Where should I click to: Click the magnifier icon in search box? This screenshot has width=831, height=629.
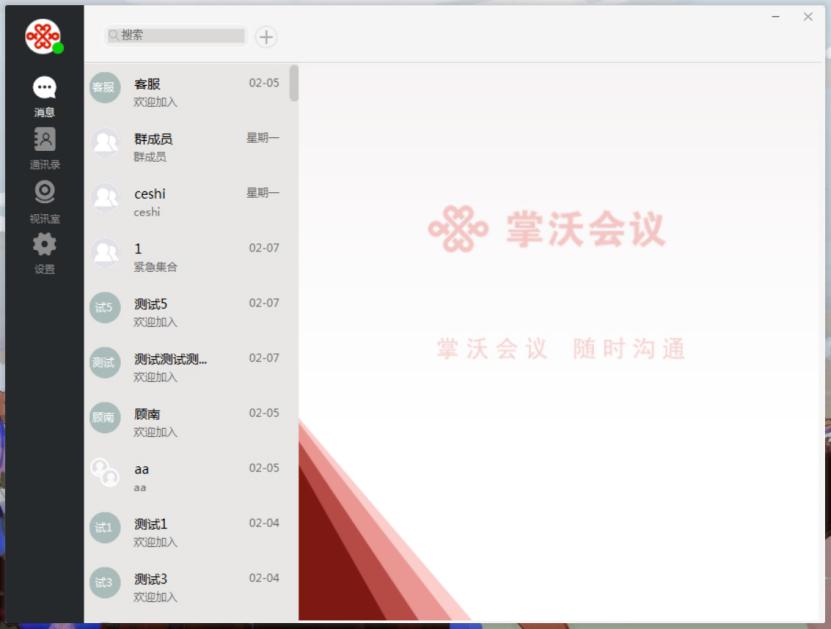point(113,36)
